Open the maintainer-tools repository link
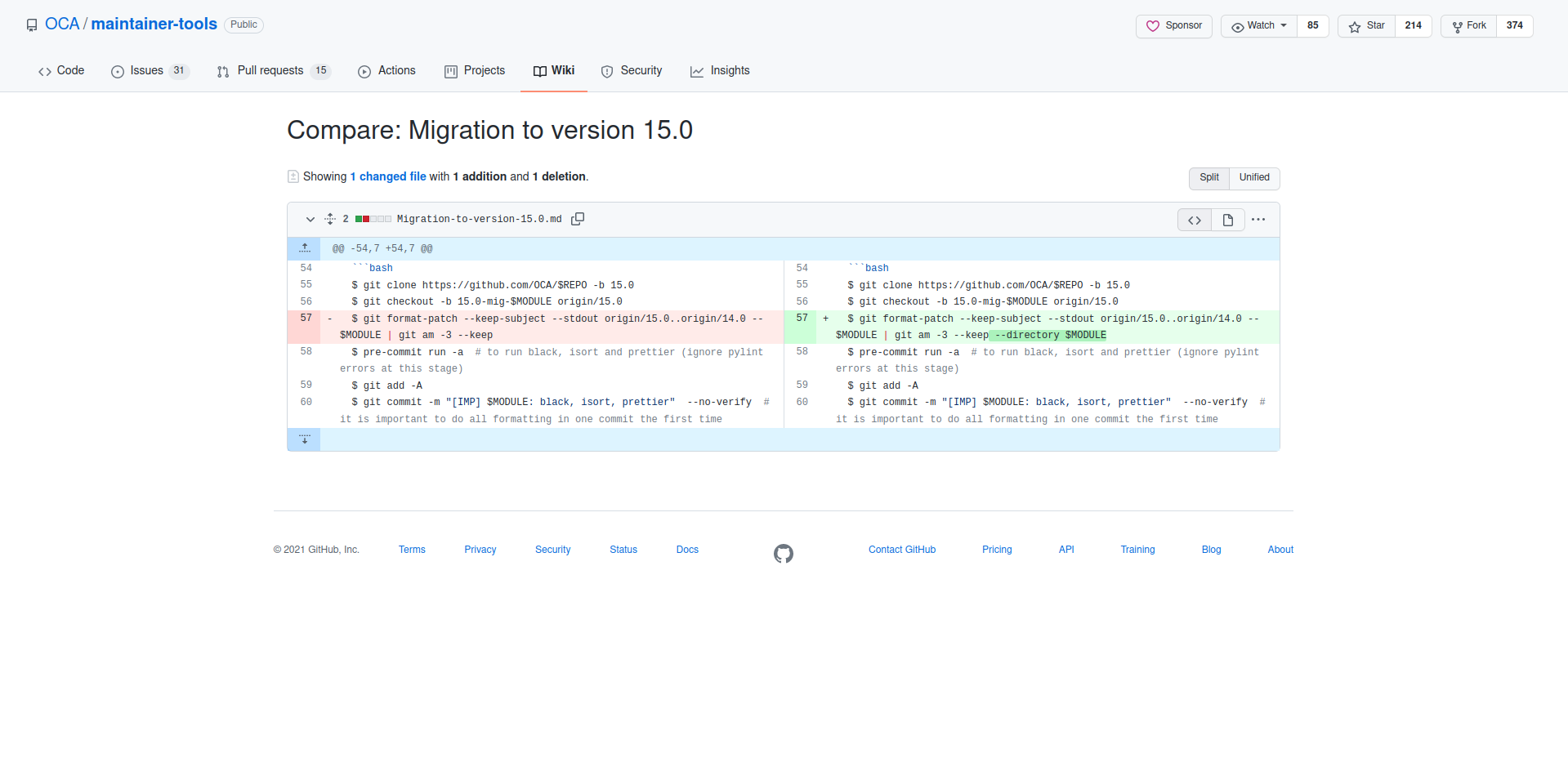 pyautogui.click(x=154, y=25)
